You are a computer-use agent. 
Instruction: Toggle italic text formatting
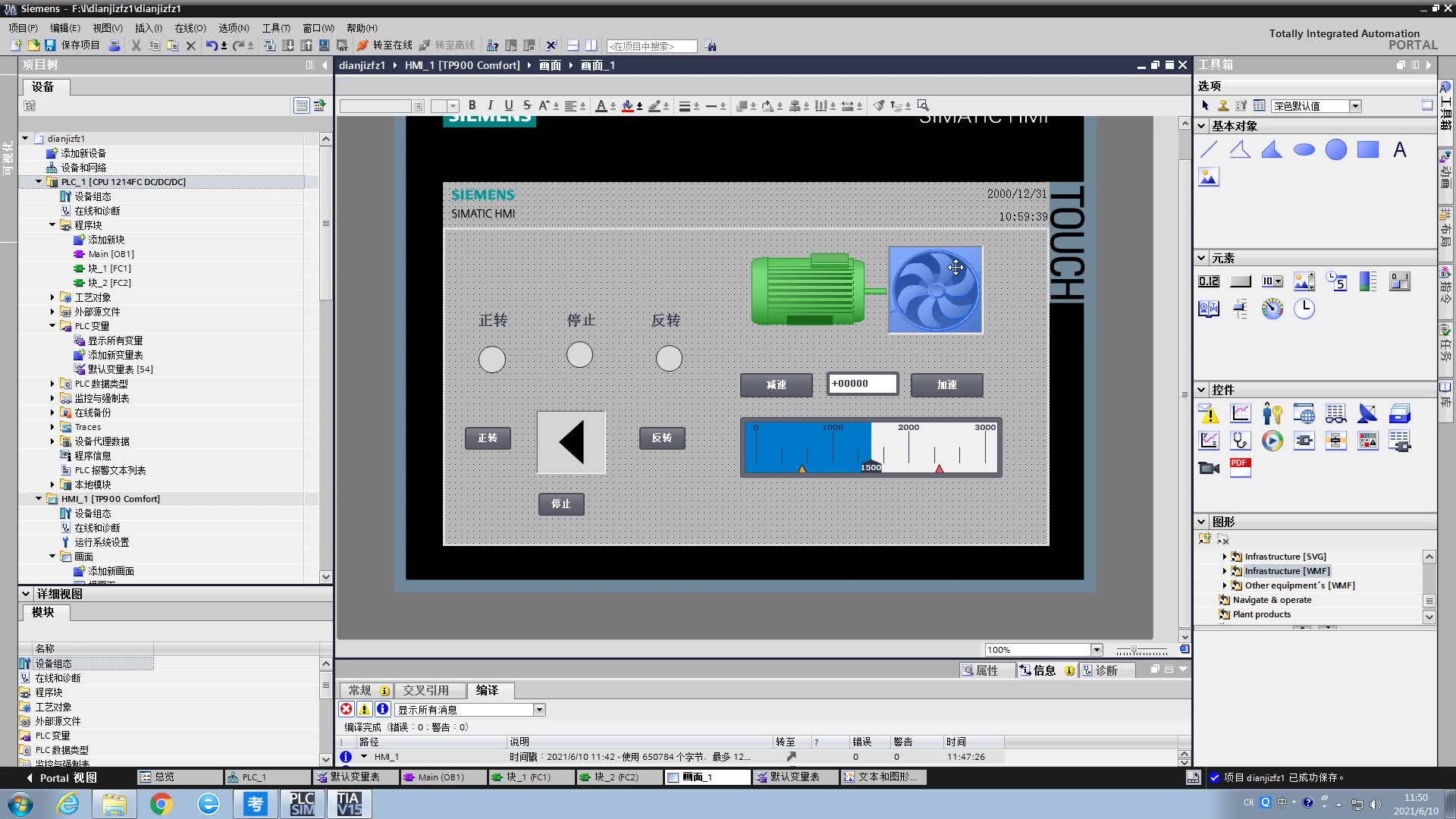(x=490, y=105)
